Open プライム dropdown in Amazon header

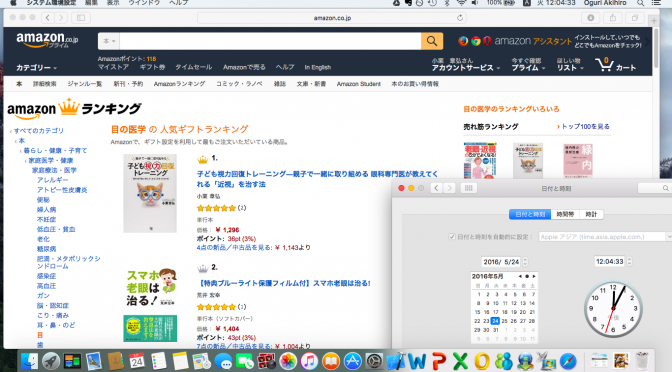(528, 68)
